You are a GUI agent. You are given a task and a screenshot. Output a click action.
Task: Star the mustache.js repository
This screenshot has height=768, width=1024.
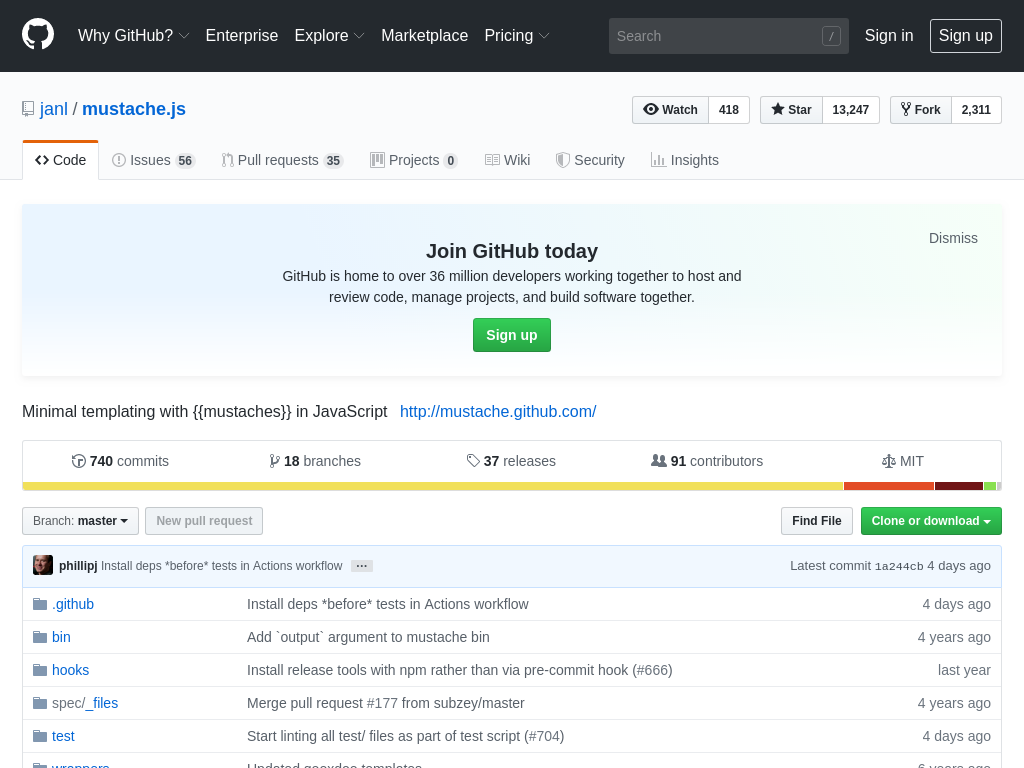click(x=791, y=110)
